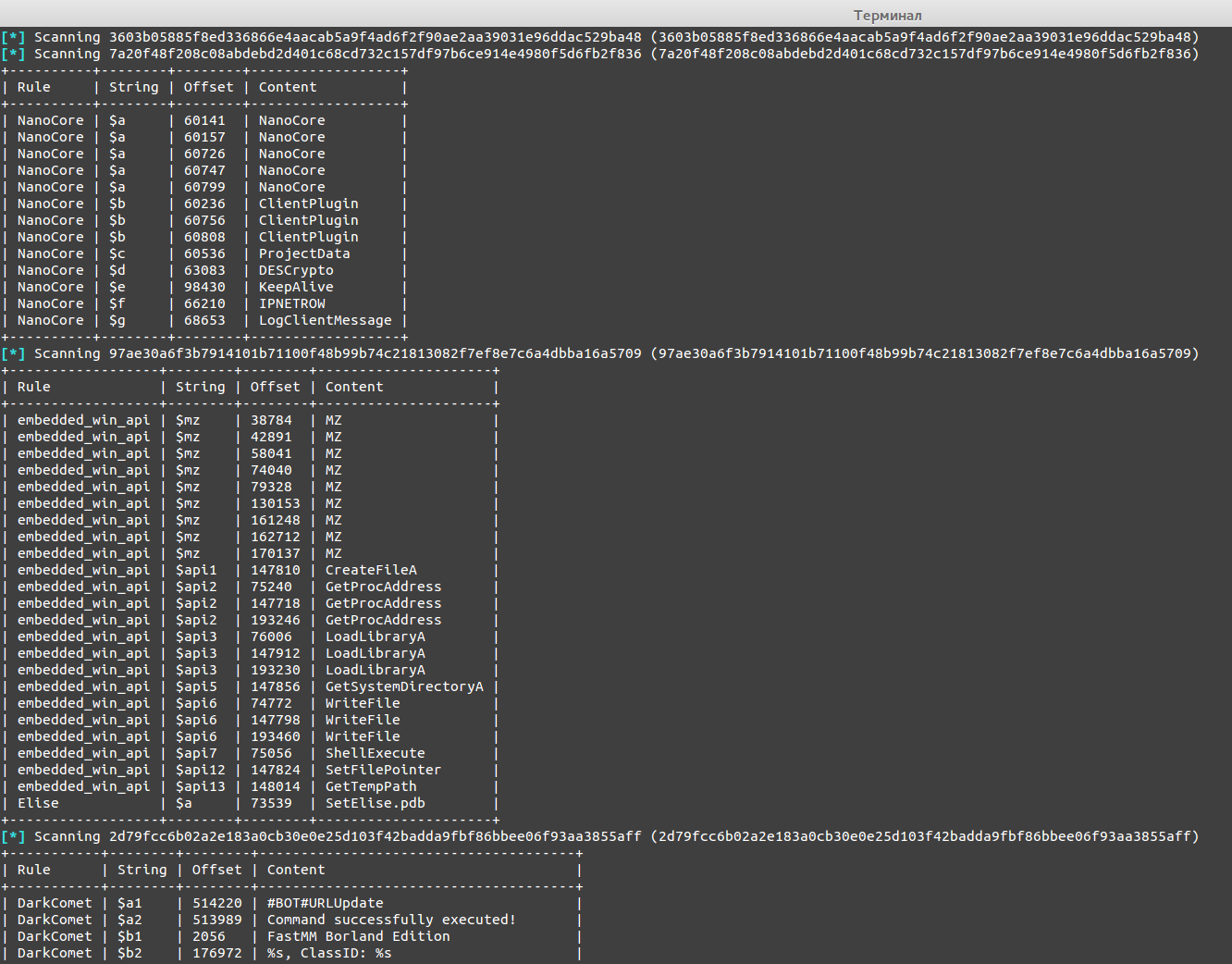
Task: Click the Elise rule name
Action: click(38, 803)
